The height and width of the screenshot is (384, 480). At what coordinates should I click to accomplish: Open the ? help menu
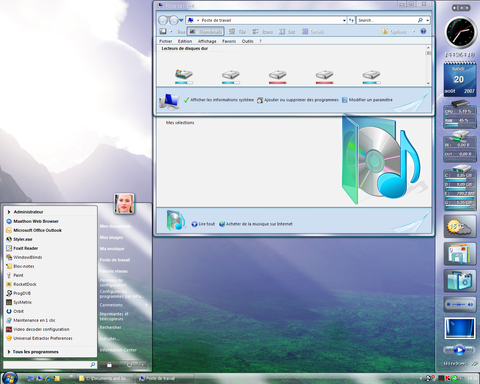[x=260, y=41]
